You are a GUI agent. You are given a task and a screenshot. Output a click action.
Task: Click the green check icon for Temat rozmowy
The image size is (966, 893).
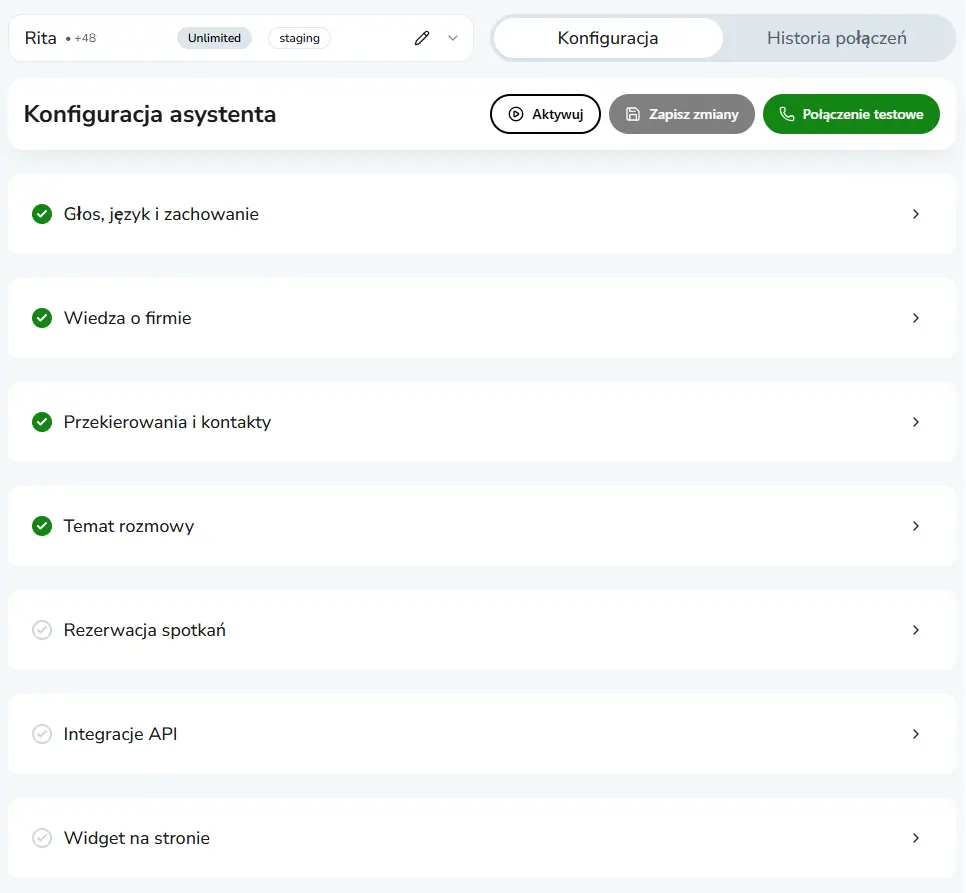[x=42, y=527]
